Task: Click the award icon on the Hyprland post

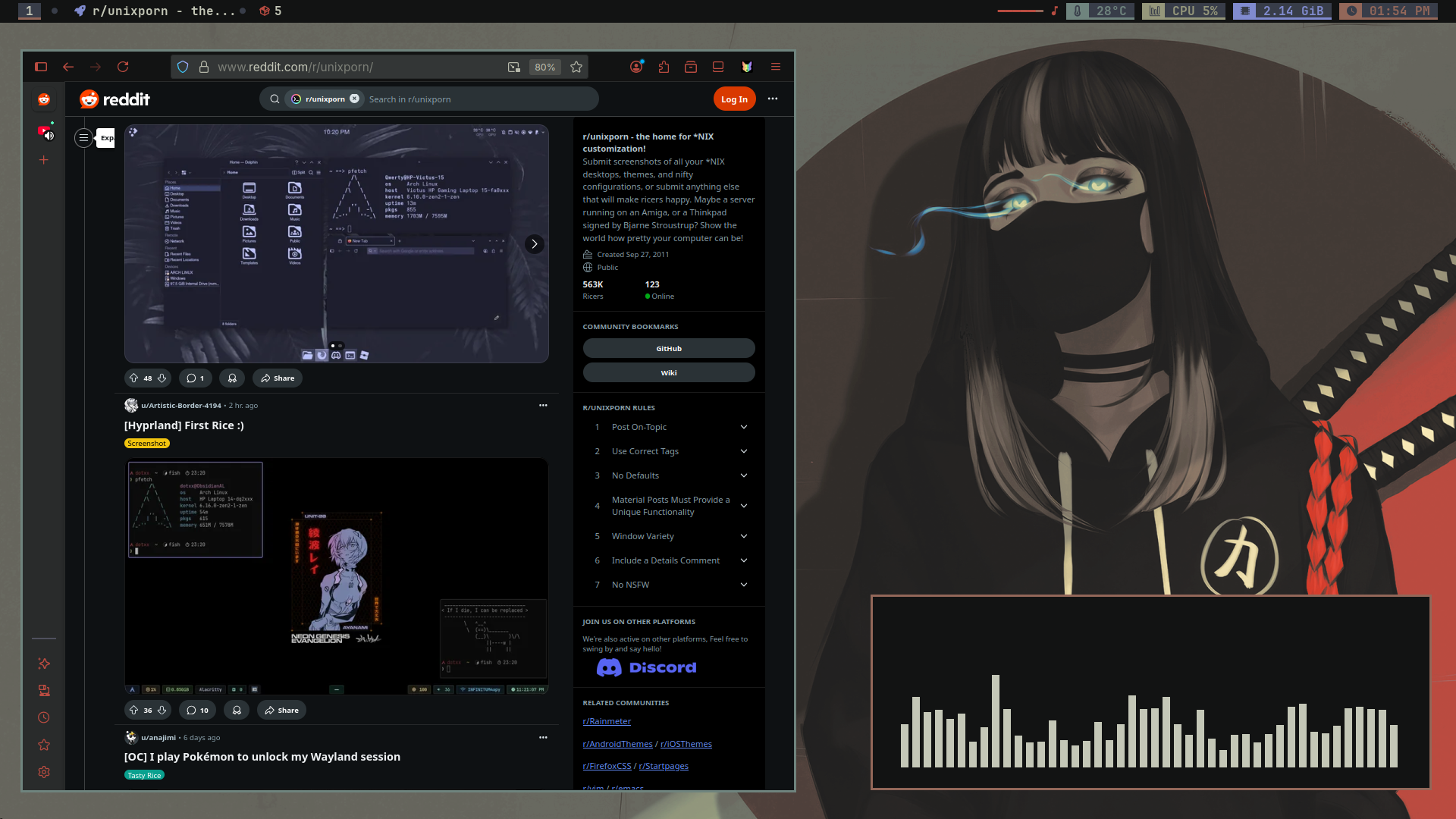Action: pyautogui.click(x=237, y=710)
